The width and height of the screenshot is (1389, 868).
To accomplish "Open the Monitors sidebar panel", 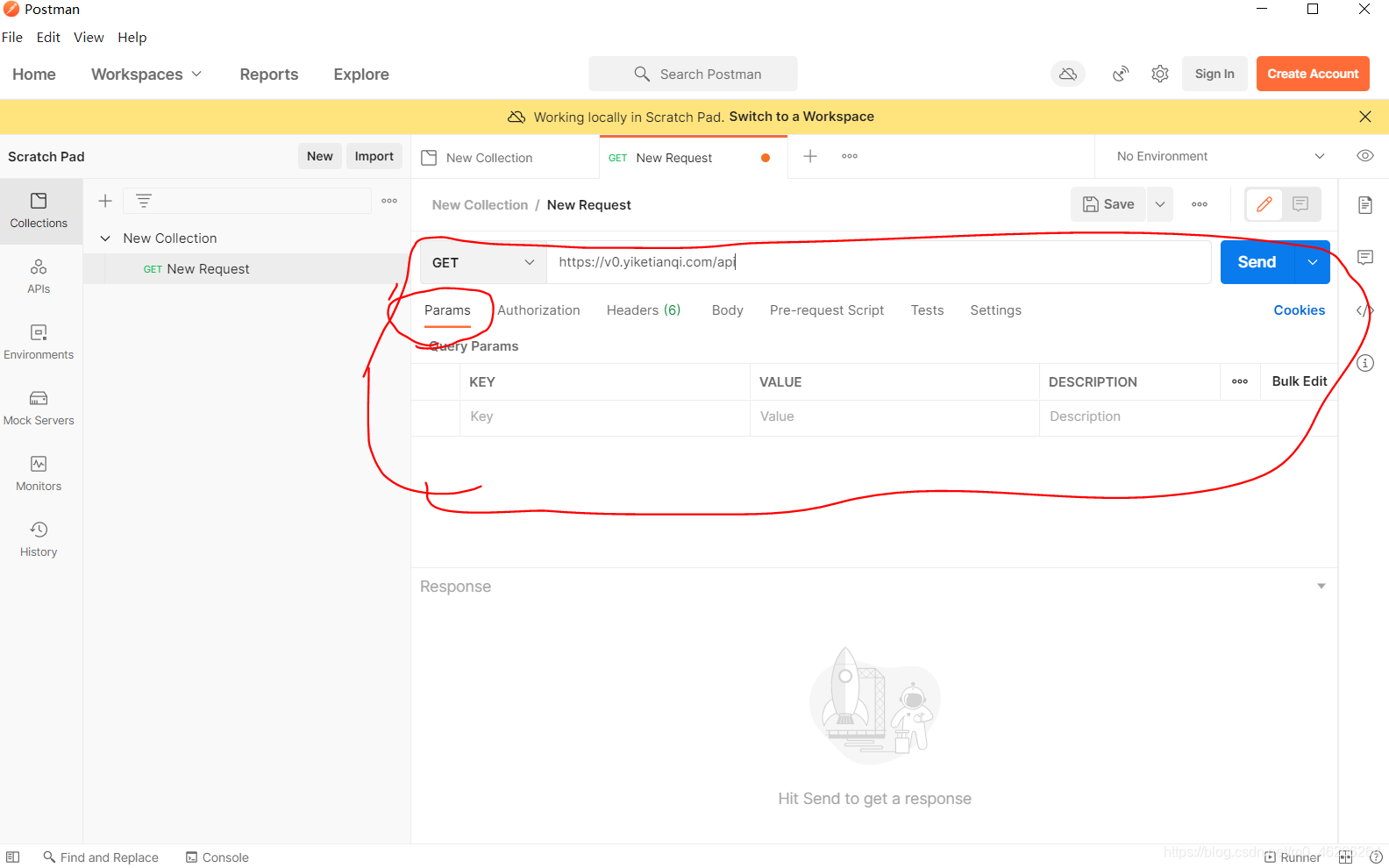I will 39,473.
